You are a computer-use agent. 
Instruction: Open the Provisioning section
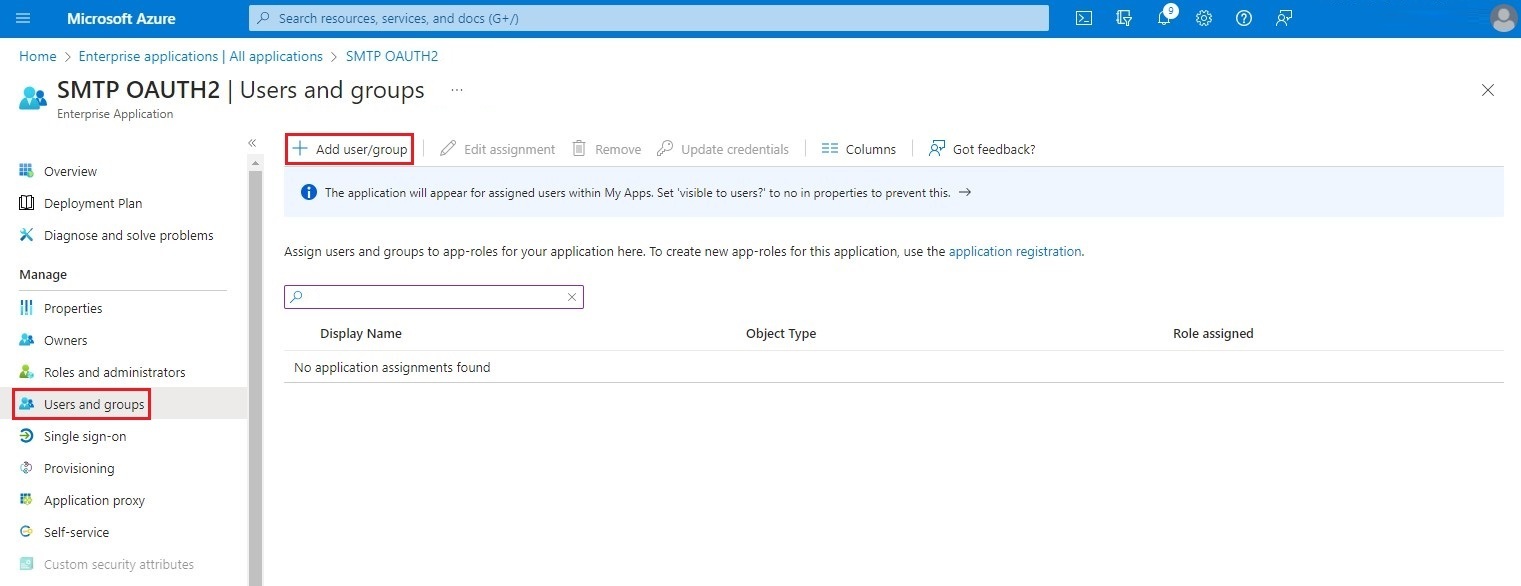pos(78,468)
